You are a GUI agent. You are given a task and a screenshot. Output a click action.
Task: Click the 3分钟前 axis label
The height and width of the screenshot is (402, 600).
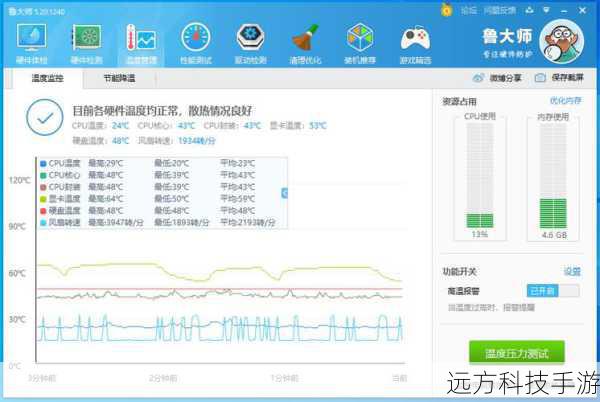[42, 378]
